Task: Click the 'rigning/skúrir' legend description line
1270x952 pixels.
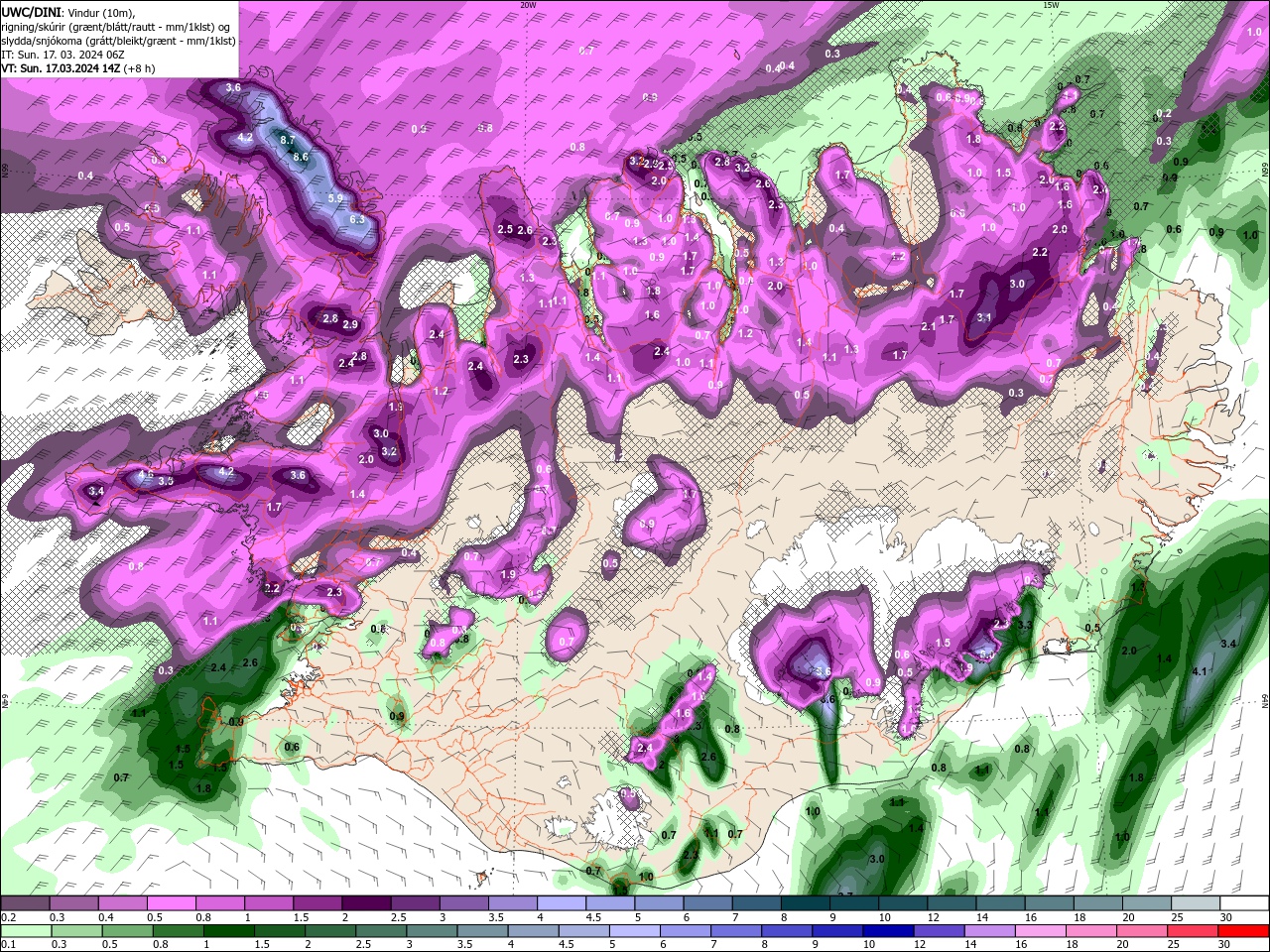Action: click(116, 27)
